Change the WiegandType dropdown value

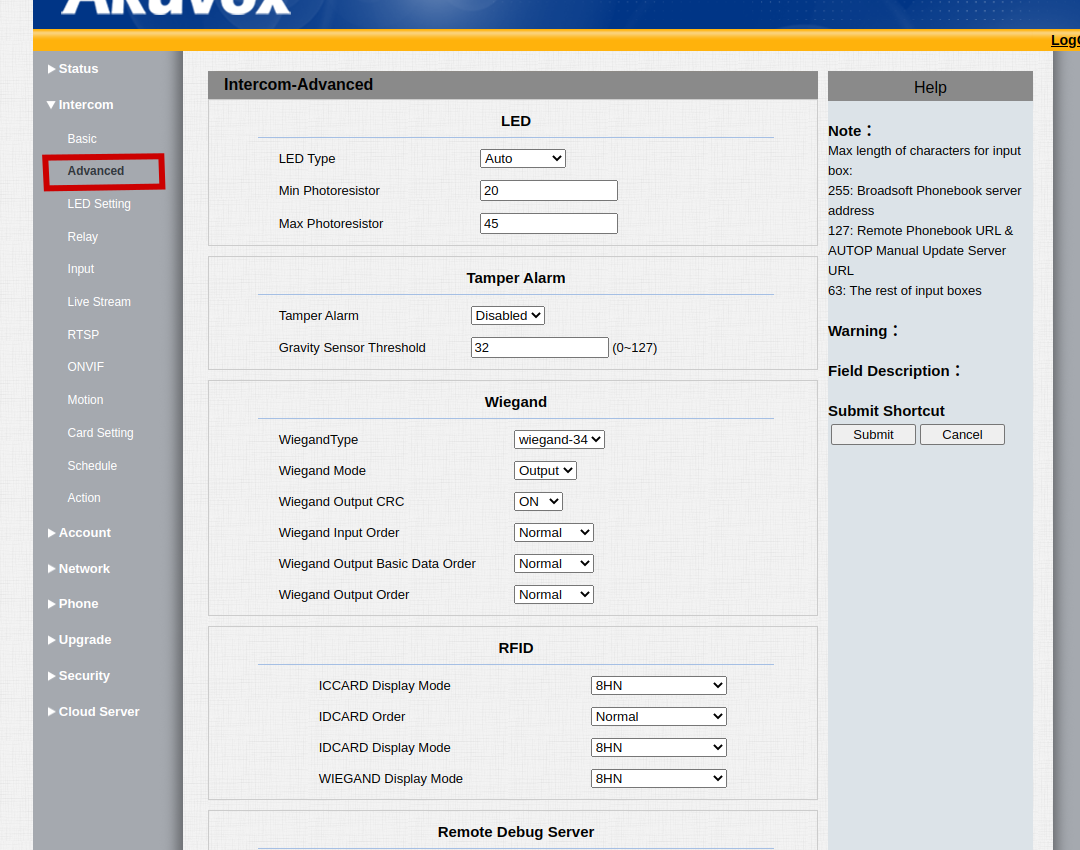point(559,440)
